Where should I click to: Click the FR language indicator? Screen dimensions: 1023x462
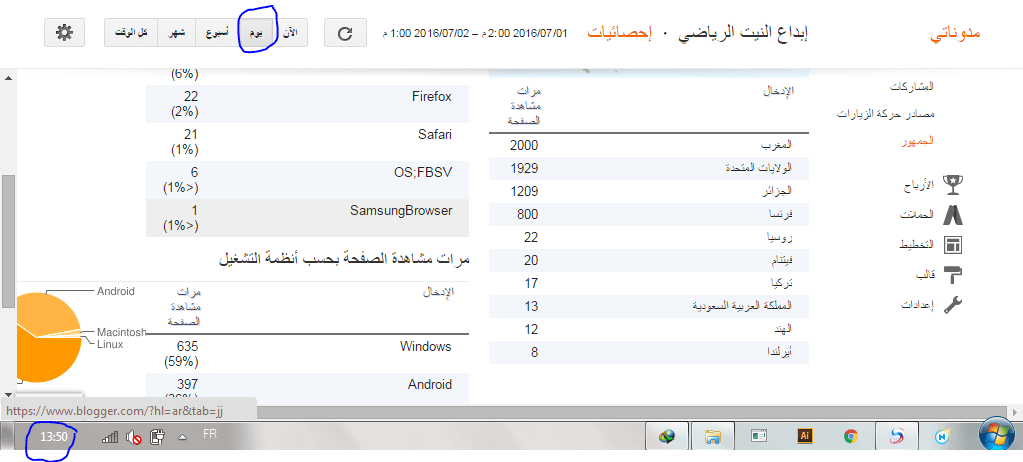(x=210, y=433)
